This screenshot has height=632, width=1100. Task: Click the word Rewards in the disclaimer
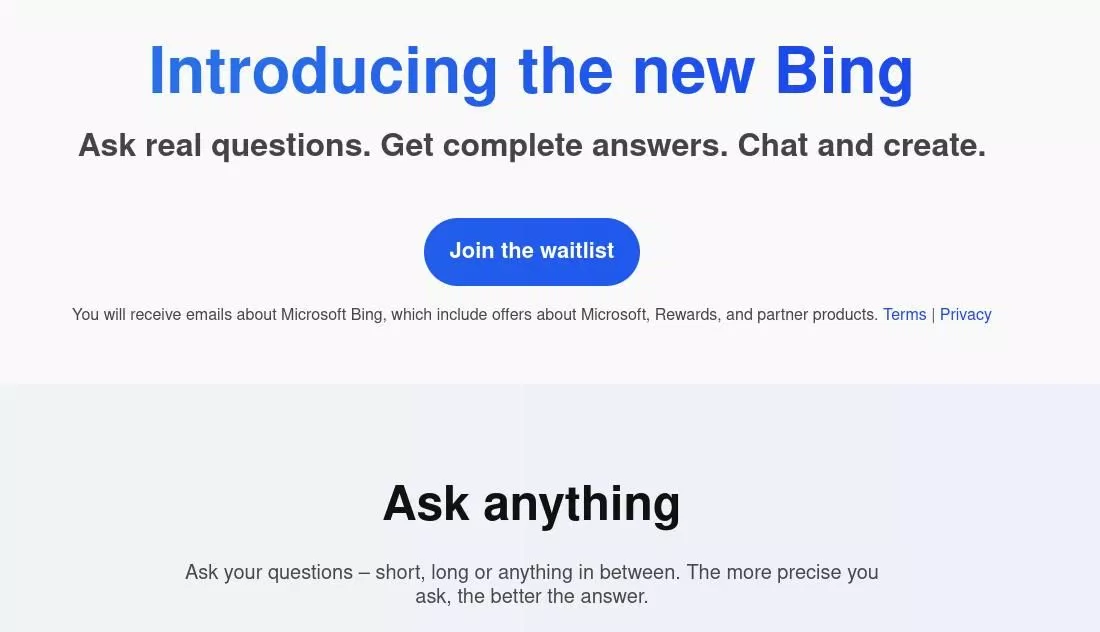coord(684,314)
